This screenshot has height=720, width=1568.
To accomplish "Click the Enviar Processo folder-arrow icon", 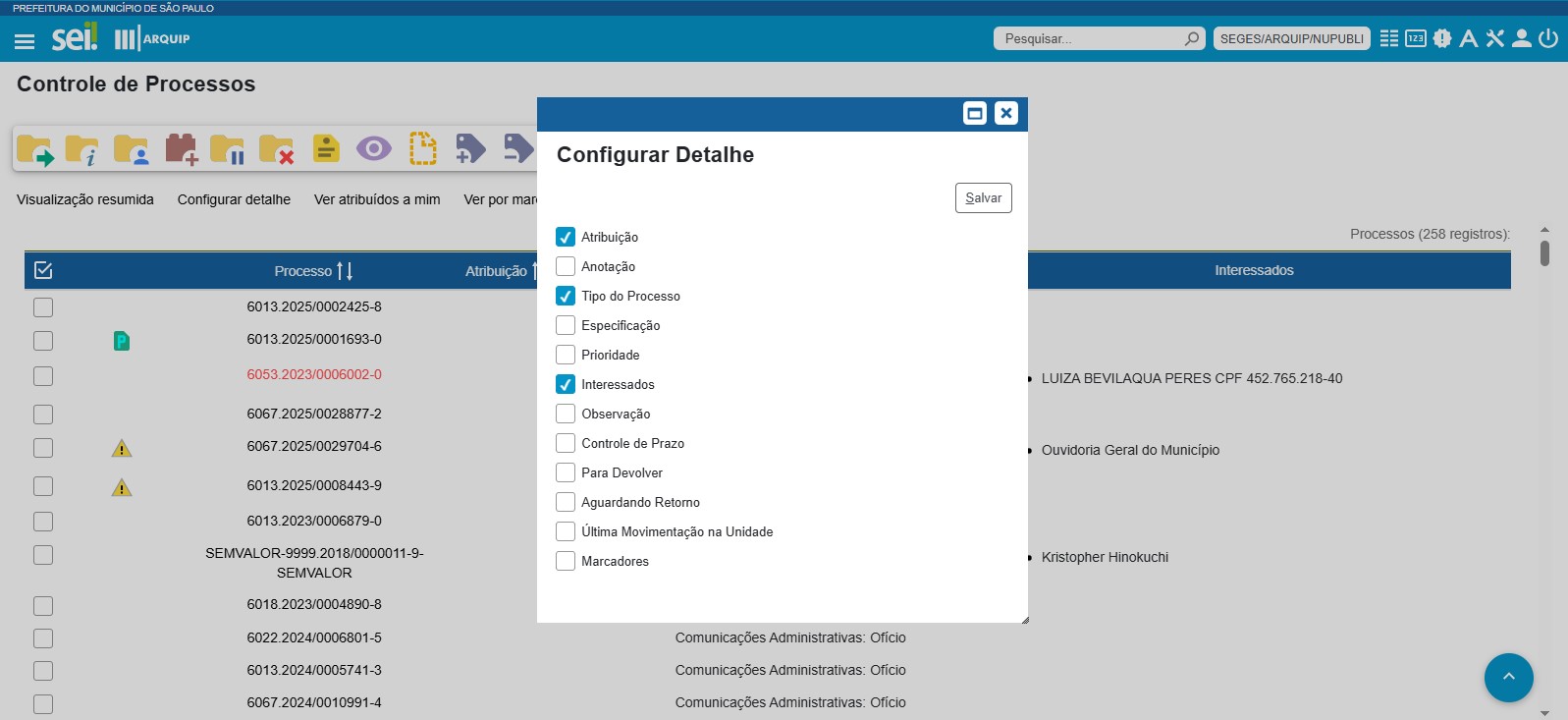I will tap(34, 149).
